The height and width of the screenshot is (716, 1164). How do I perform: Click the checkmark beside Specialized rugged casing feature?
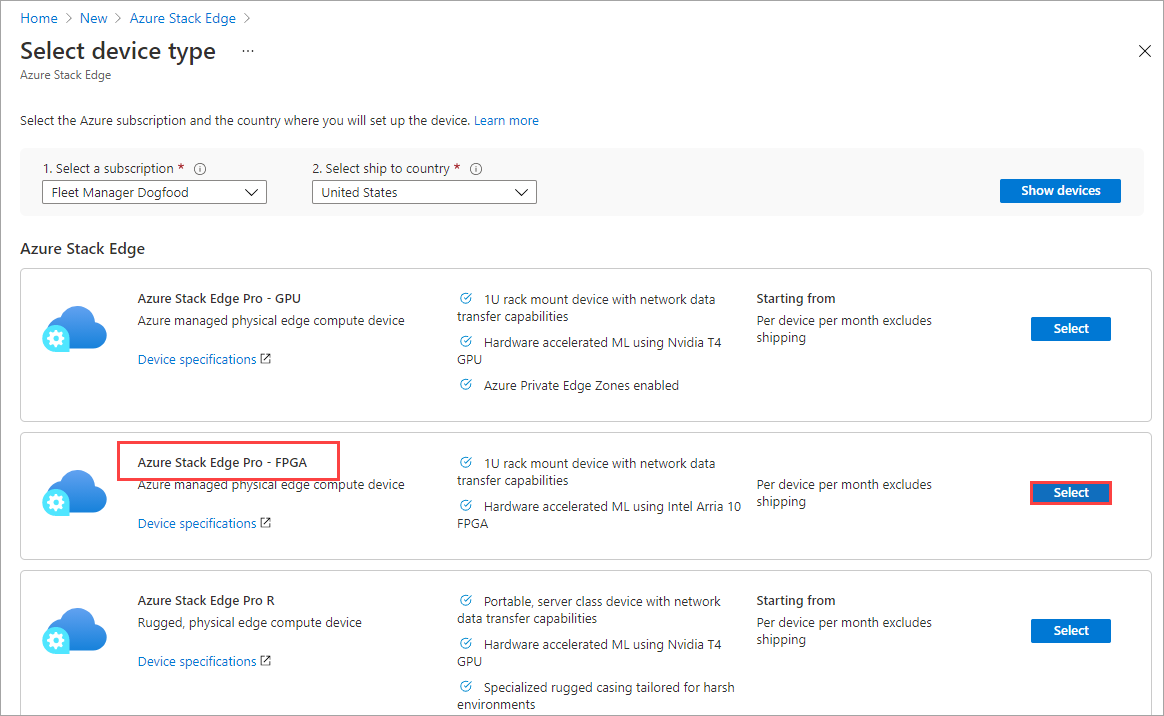(x=465, y=686)
